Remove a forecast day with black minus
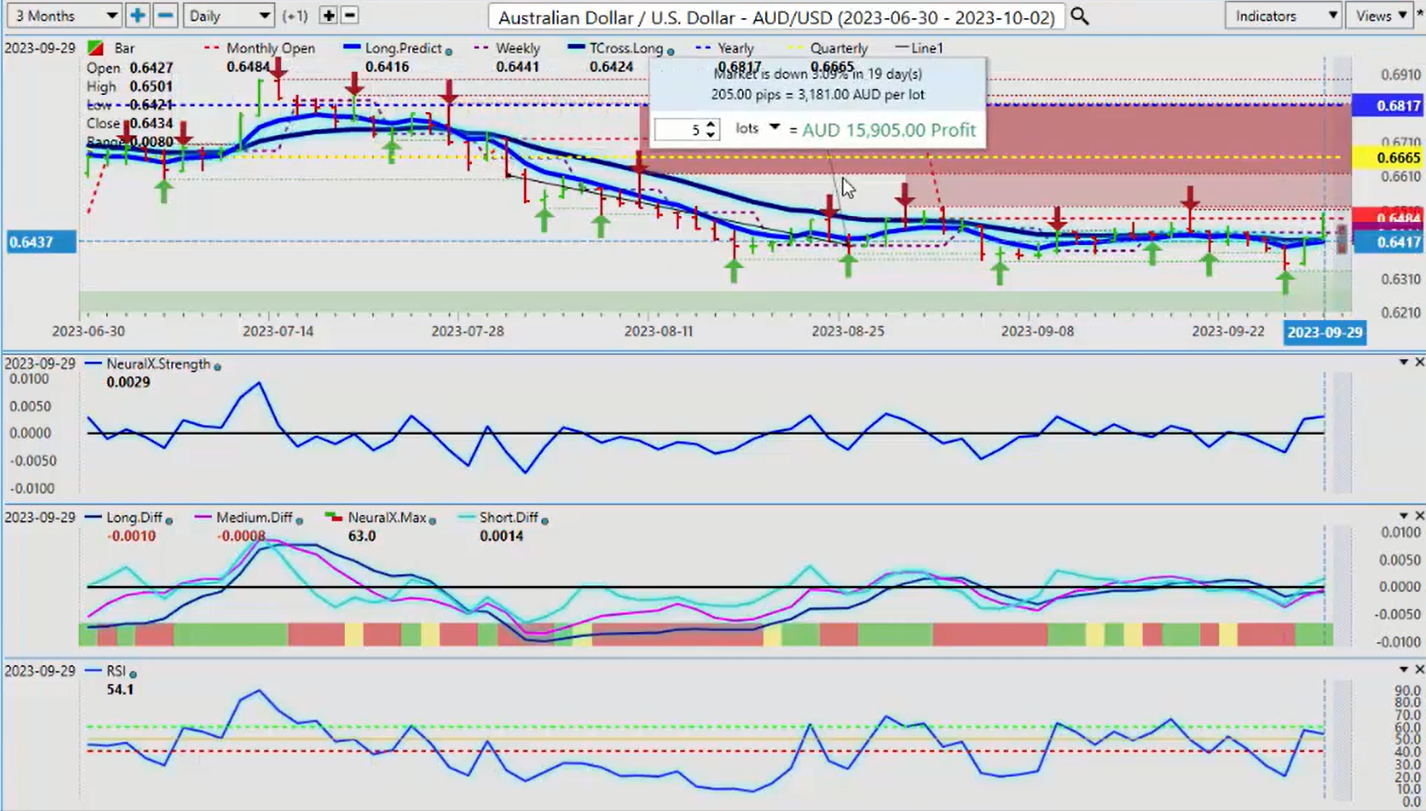1426x811 pixels. [x=350, y=16]
